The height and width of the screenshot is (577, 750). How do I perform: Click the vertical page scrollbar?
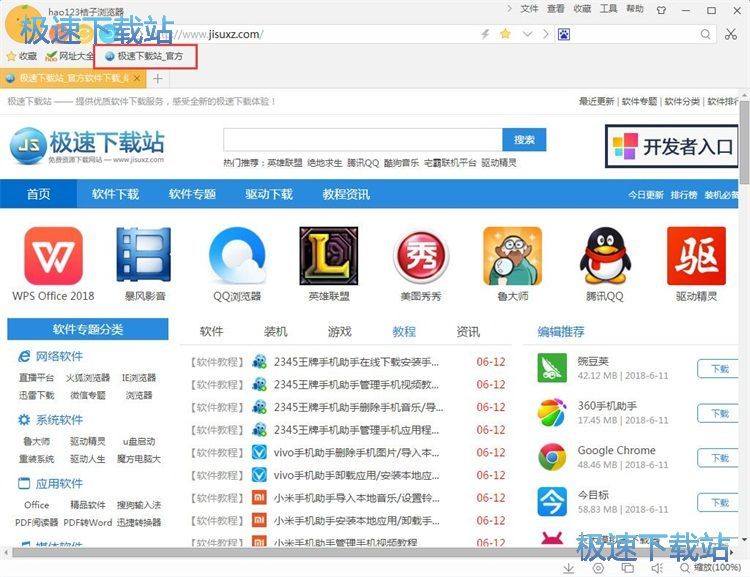point(744,144)
